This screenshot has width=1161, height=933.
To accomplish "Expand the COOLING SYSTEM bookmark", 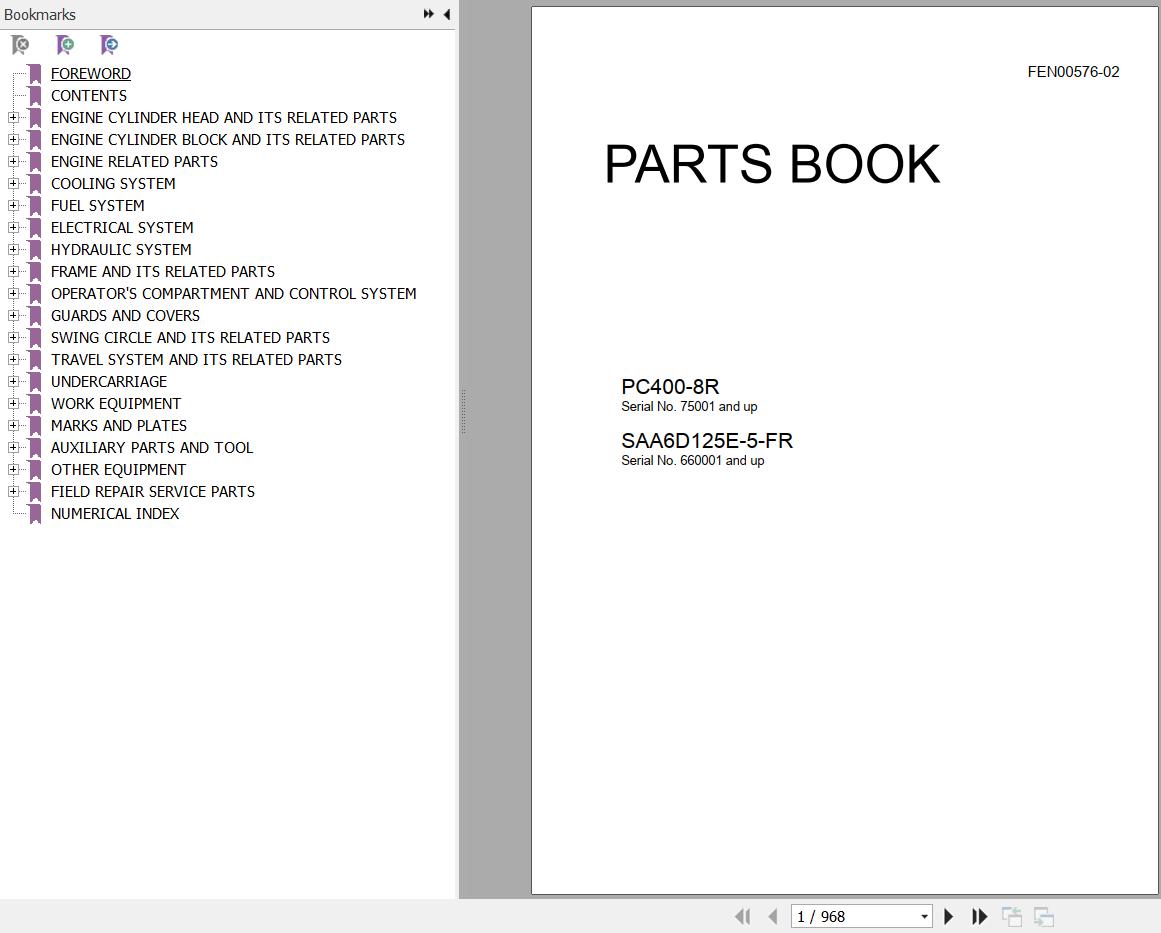I will [13, 184].
